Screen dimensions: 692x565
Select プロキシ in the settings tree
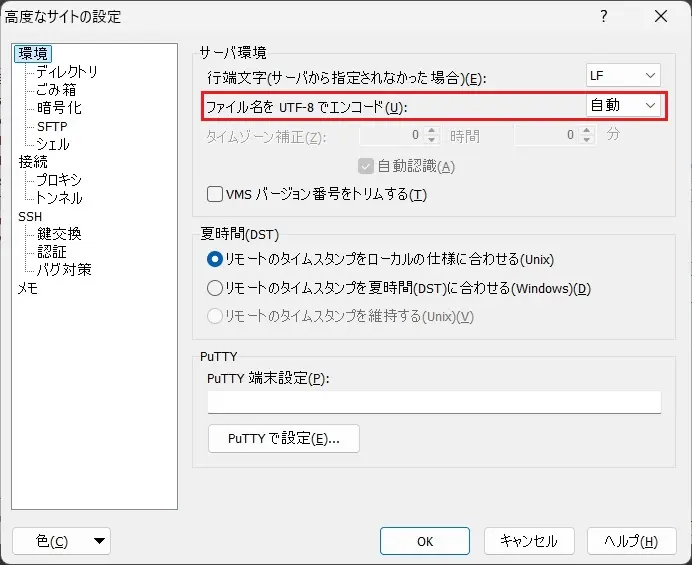coord(59,180)
